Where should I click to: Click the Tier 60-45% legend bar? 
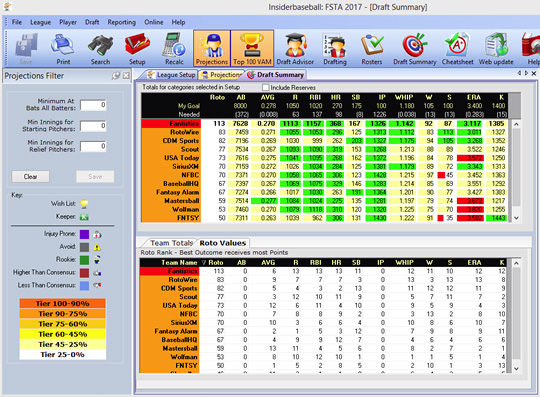[x=63, y=334]
